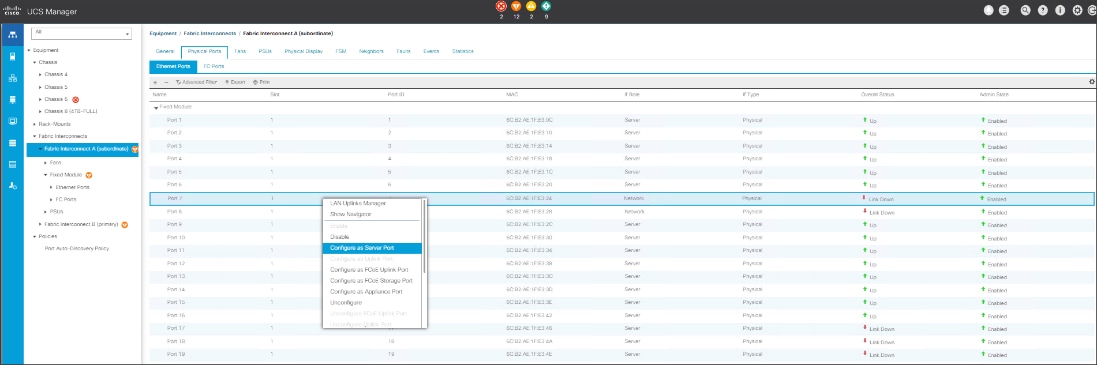
Task: Collapse the Fixed Module group in table
Action: (156, 108)
